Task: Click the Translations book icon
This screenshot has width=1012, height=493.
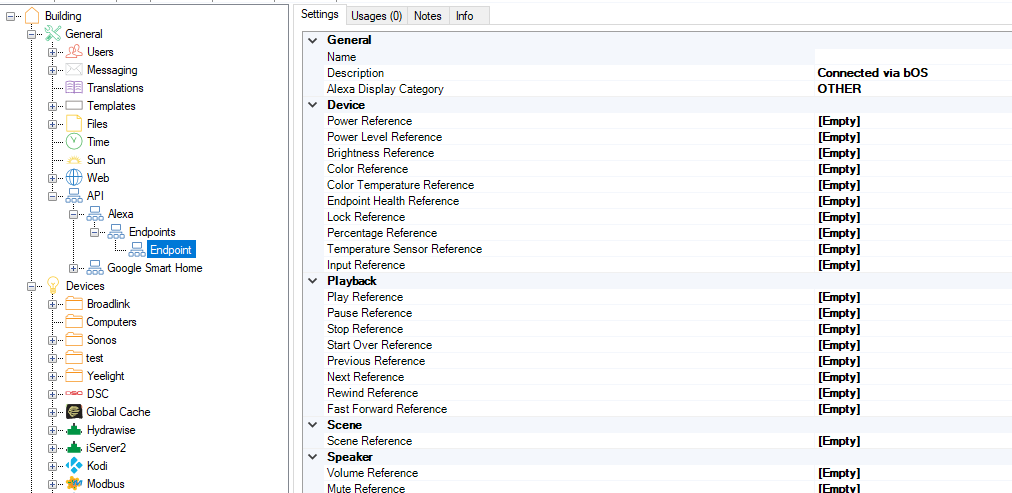Action: coord(74,88)
